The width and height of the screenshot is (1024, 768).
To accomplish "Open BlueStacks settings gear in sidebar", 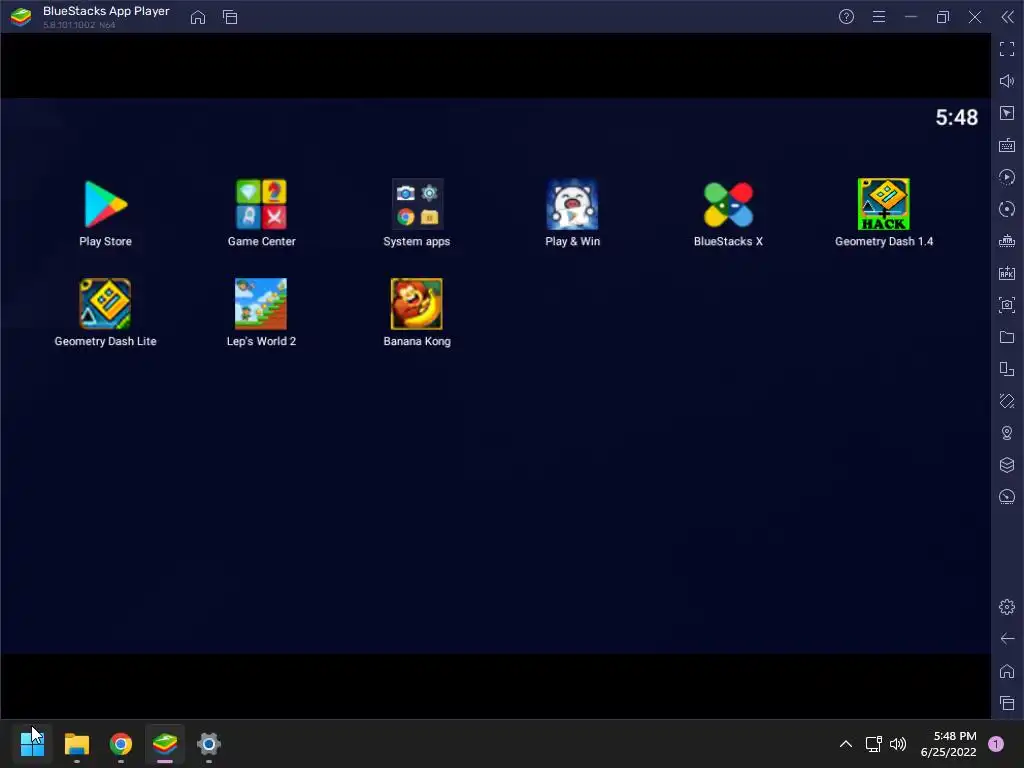I will [x=1007, y=607].
